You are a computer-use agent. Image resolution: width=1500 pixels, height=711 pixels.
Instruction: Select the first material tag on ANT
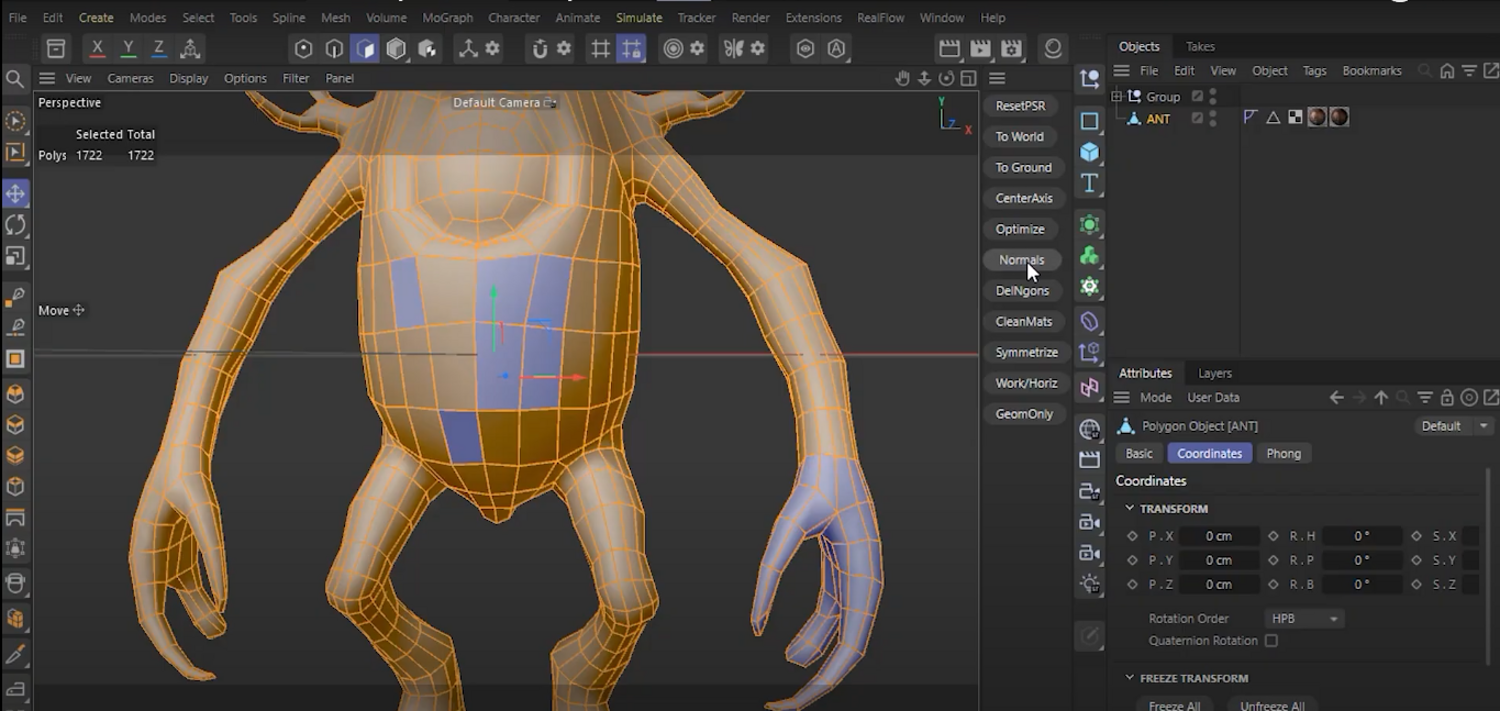pyautogui.click(x=1317, y=117)
